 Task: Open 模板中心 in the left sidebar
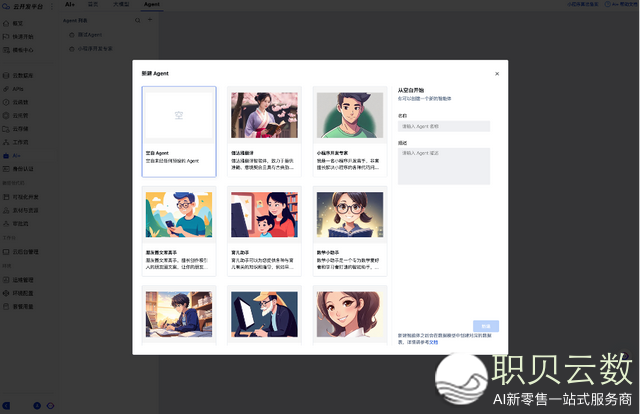22,48
